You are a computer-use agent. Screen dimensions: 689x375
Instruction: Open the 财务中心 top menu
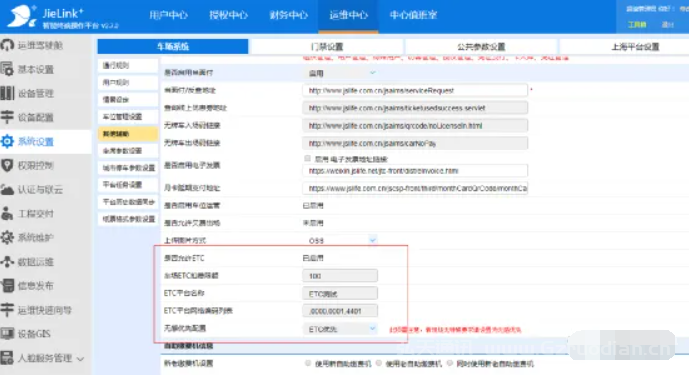[x=289, y=15]
